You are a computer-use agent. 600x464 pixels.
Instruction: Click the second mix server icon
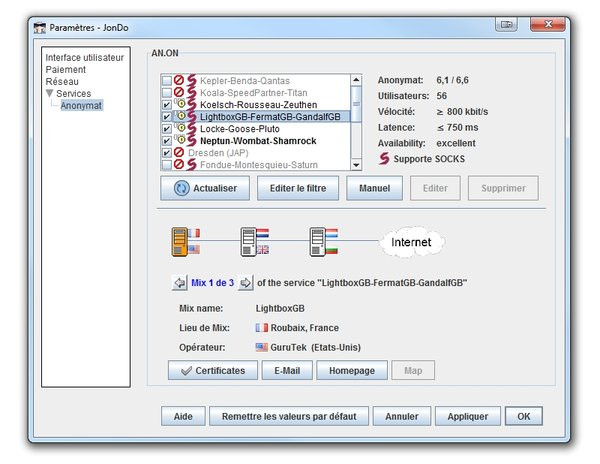click(248, 242)
